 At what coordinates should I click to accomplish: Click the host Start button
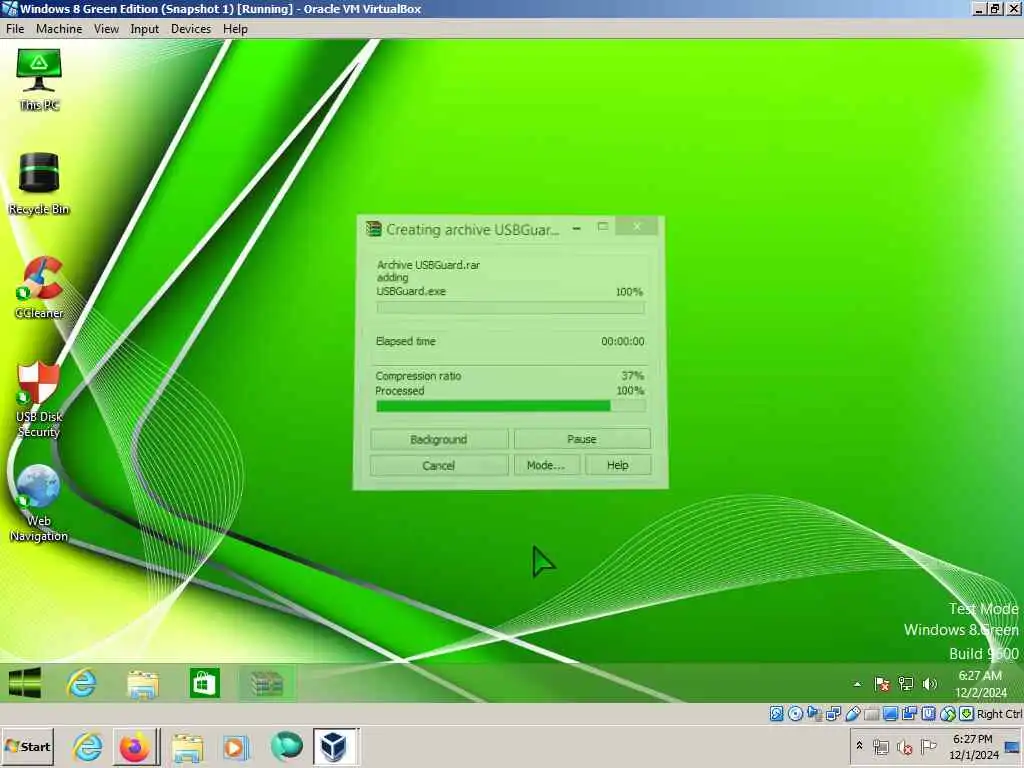click(x=27, y=746)
